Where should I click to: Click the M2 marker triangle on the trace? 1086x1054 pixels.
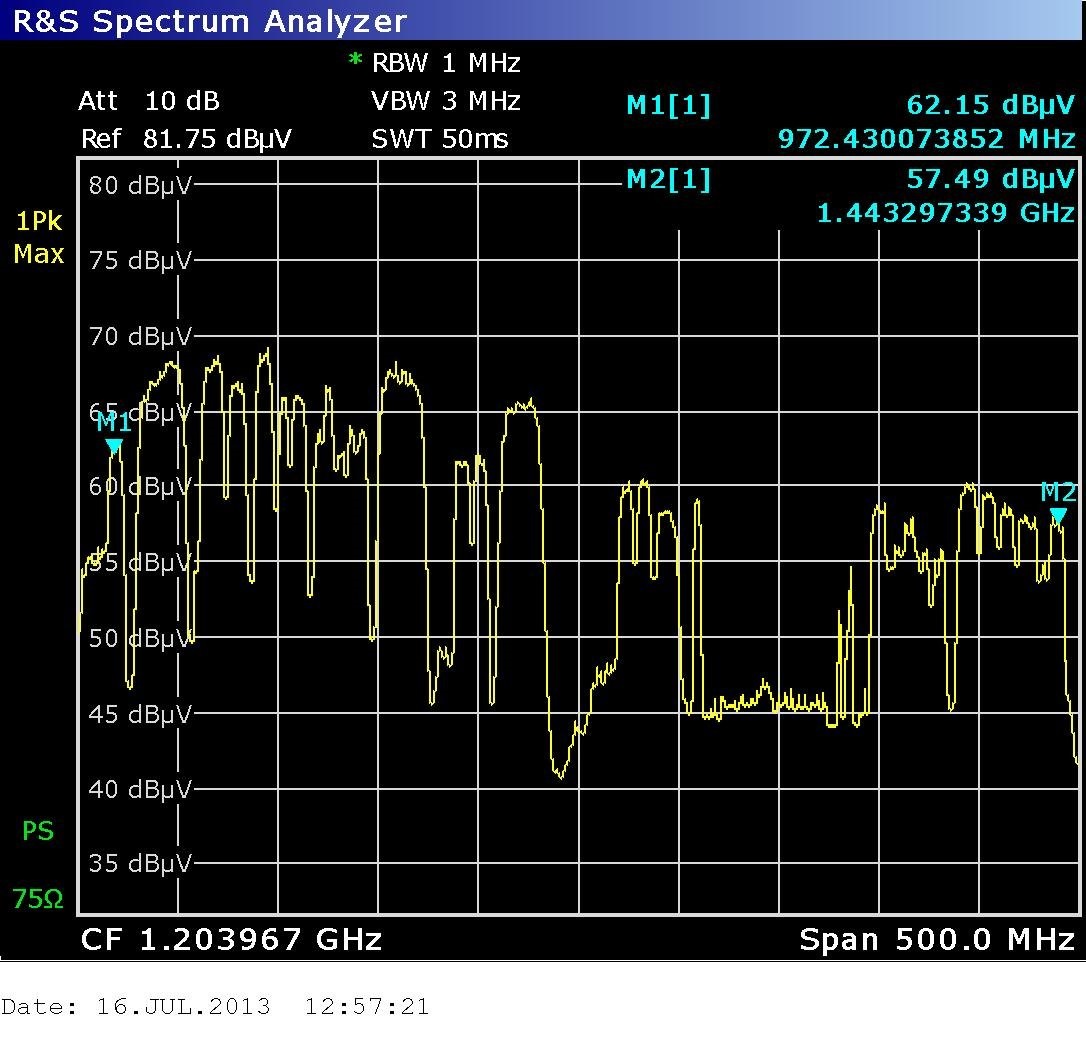click(1058, 516)
